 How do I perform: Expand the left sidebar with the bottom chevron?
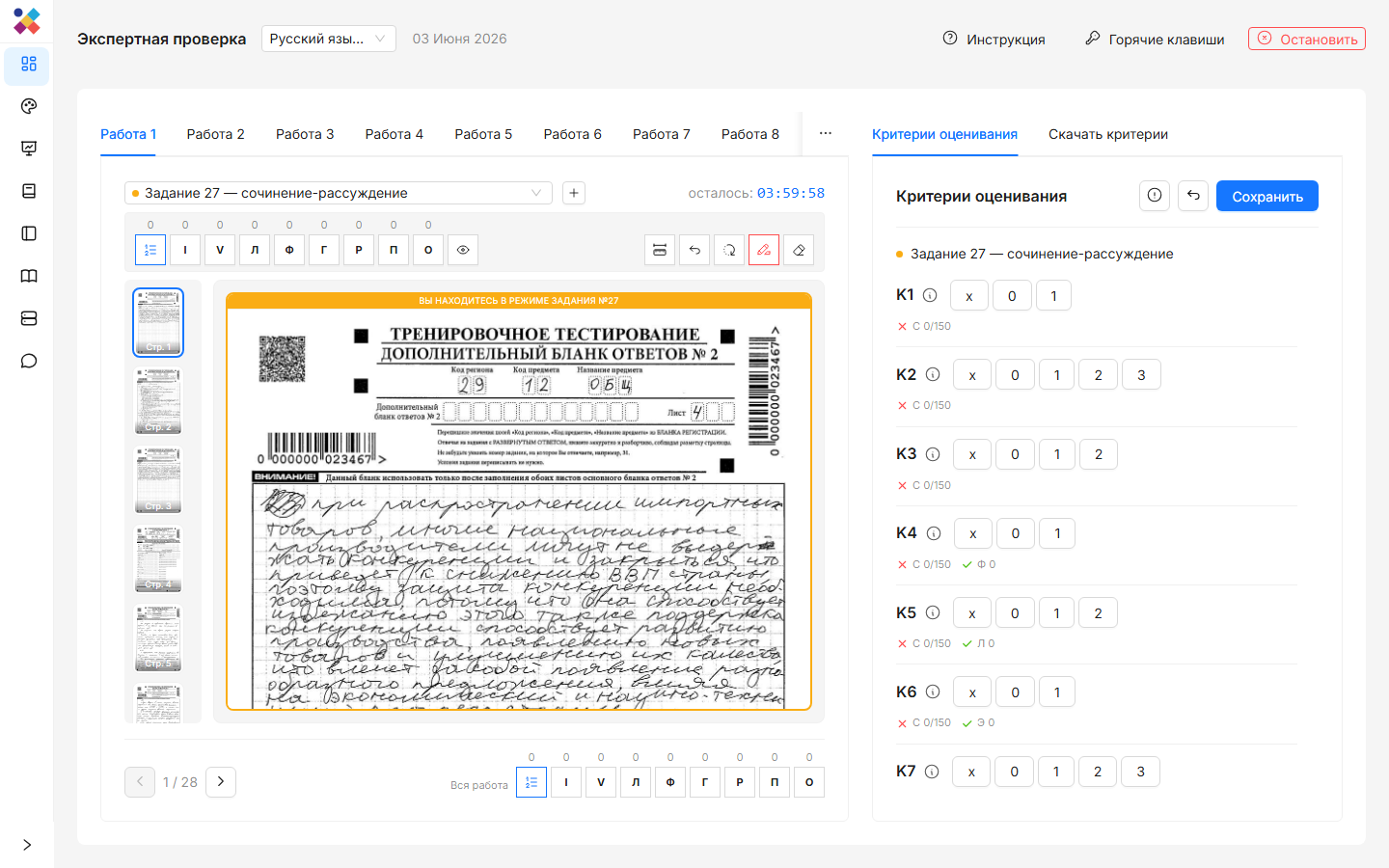(27, 845)
